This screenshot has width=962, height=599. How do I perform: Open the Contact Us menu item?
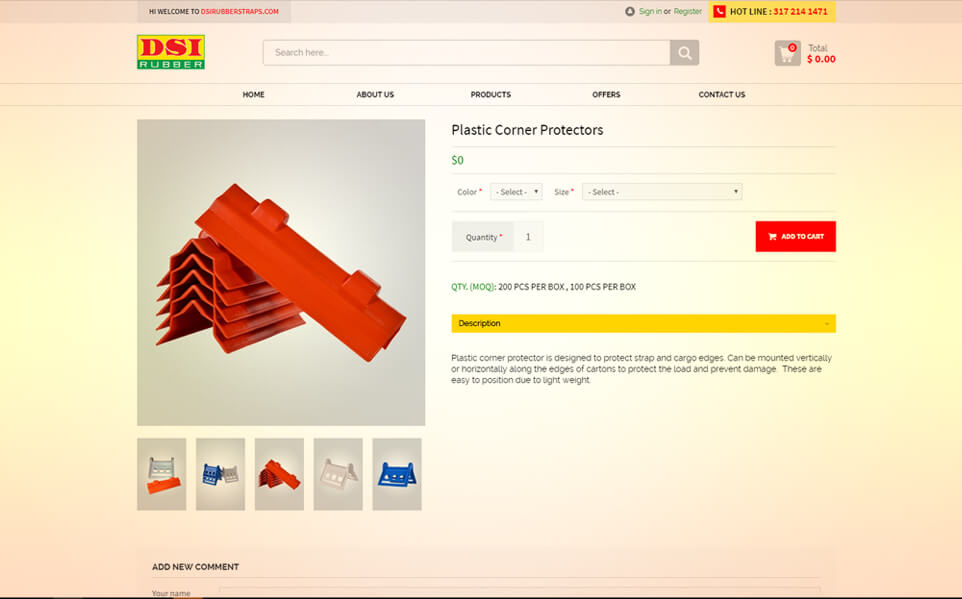(x=722, y=95)
